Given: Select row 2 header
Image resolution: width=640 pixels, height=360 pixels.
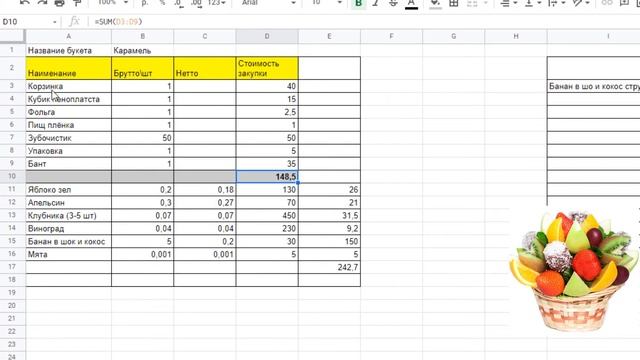Looking at the screenshot, I should click(12, 68).
